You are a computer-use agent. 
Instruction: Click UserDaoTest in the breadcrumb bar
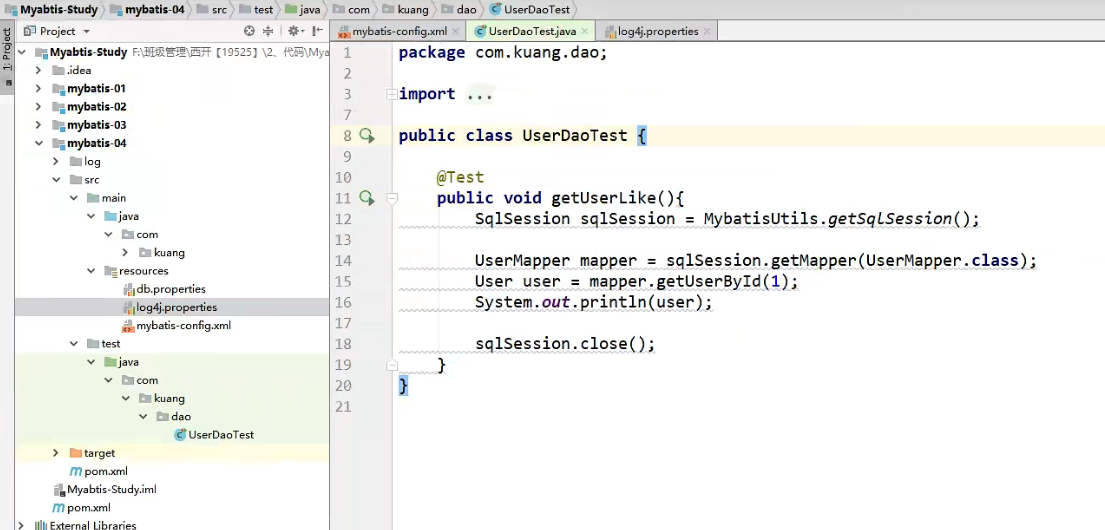pyautogui.click(x=529, y=10)
